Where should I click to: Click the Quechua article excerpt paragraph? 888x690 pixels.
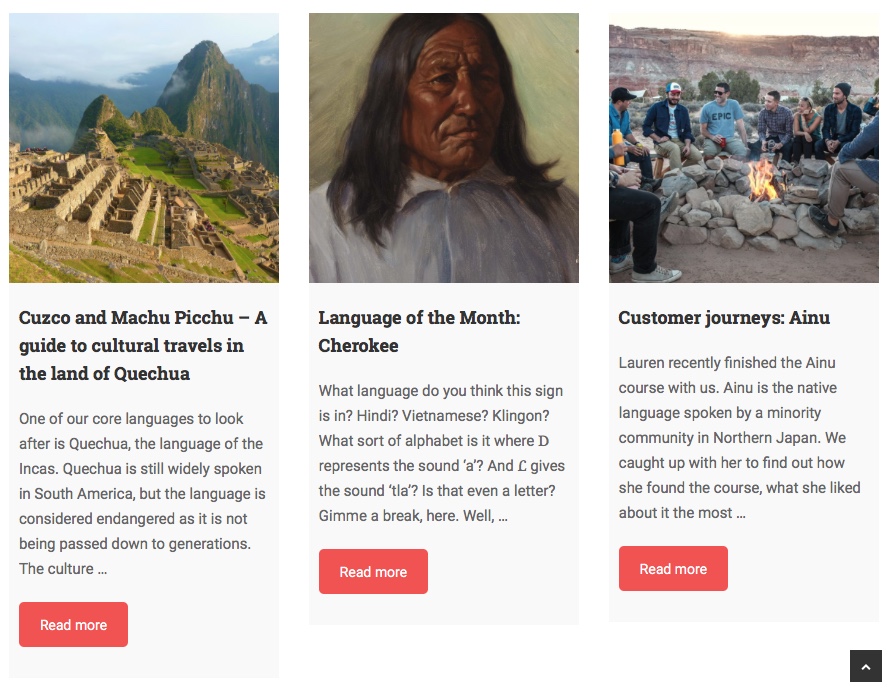click(142, 493)
